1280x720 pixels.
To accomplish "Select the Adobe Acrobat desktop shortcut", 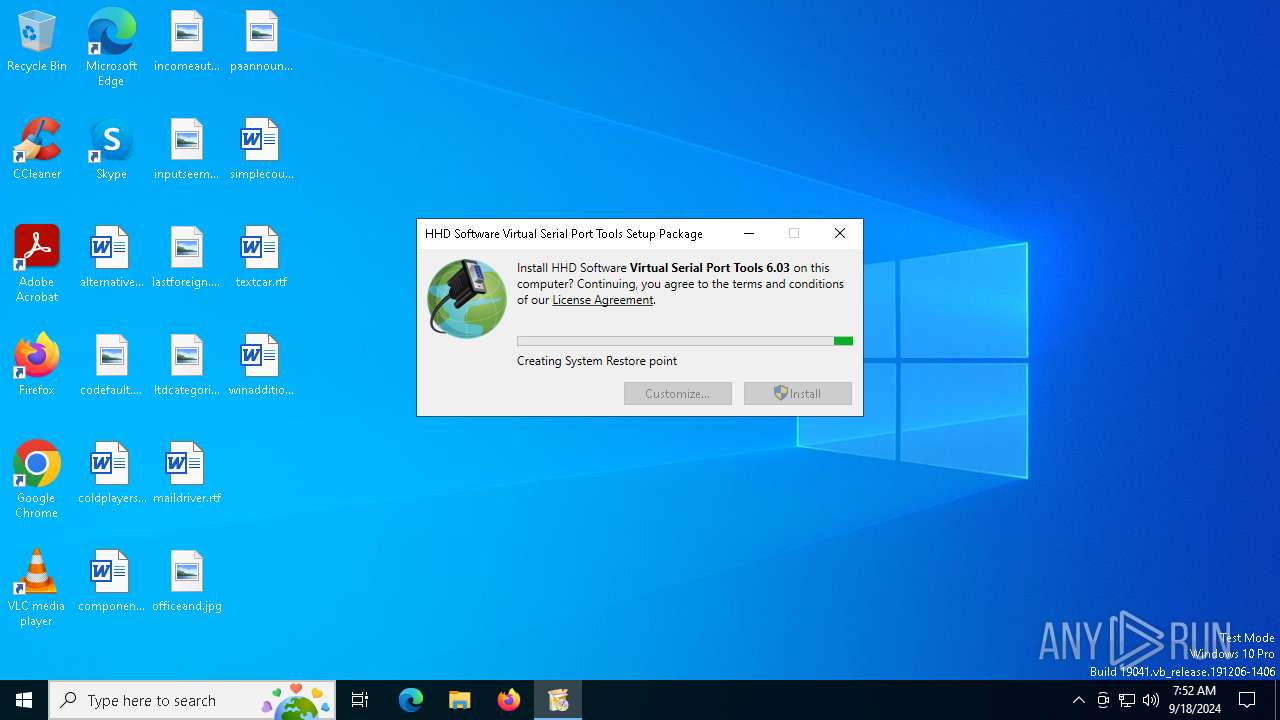I will (x=37, y=264).
